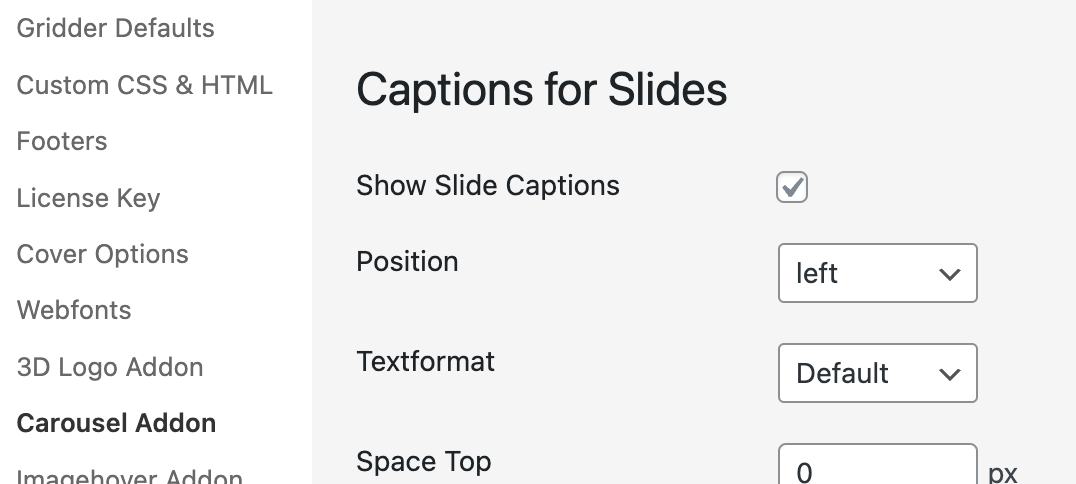Click the Space Top field label

(423, 462)
